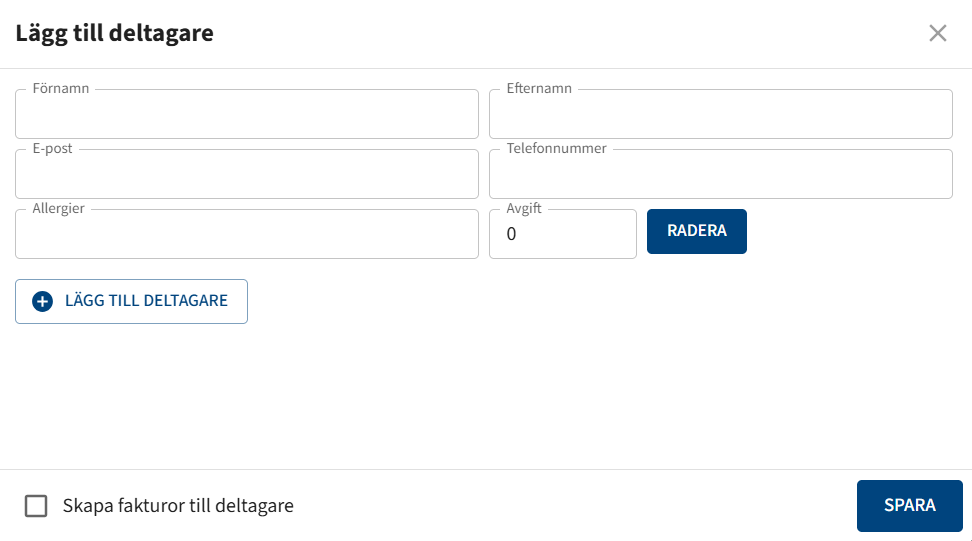Click the plus icon to add participant
This screenshot has width=972, height=541.
pos(42,301)
